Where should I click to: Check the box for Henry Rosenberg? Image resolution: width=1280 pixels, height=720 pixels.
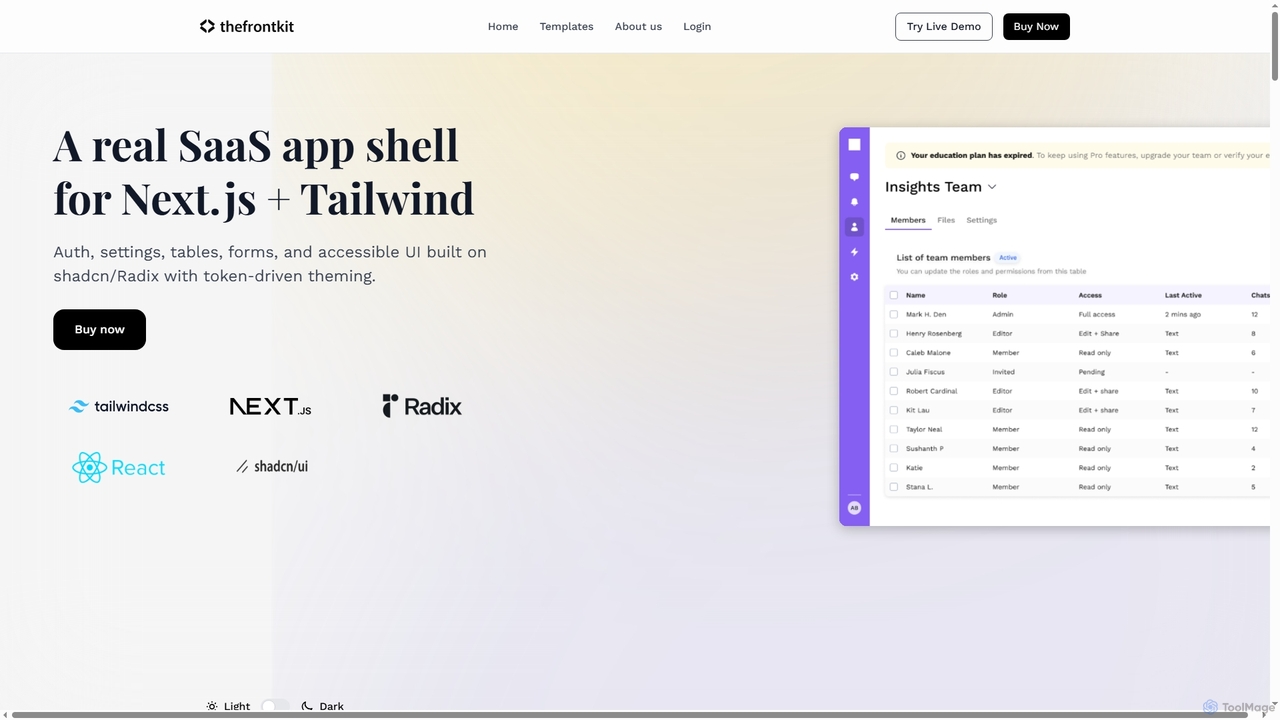coord(894,333)
